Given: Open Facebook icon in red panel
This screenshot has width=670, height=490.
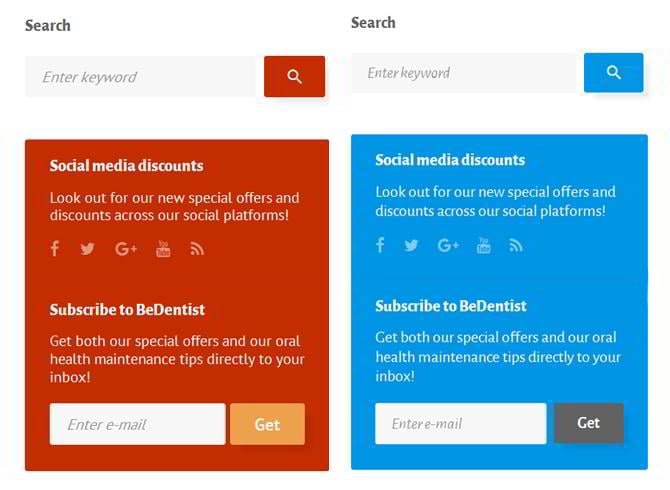Looking at the screenshot, I should tap(55, 249).
